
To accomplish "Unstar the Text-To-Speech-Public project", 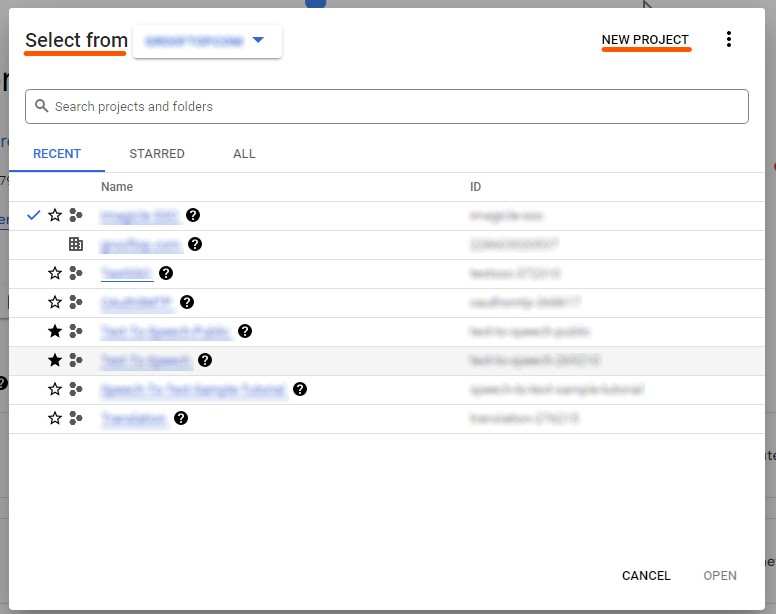I will 55,331.
